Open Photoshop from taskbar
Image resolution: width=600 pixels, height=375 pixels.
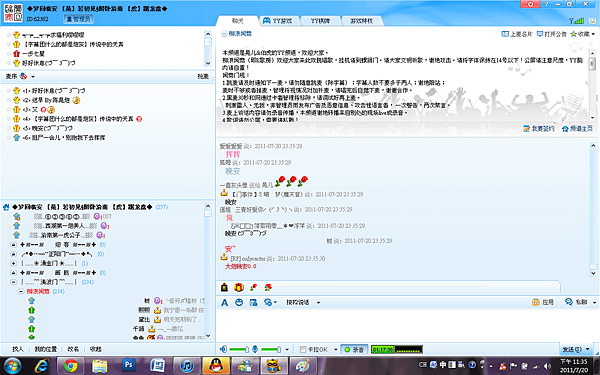(x=129, y=365)
